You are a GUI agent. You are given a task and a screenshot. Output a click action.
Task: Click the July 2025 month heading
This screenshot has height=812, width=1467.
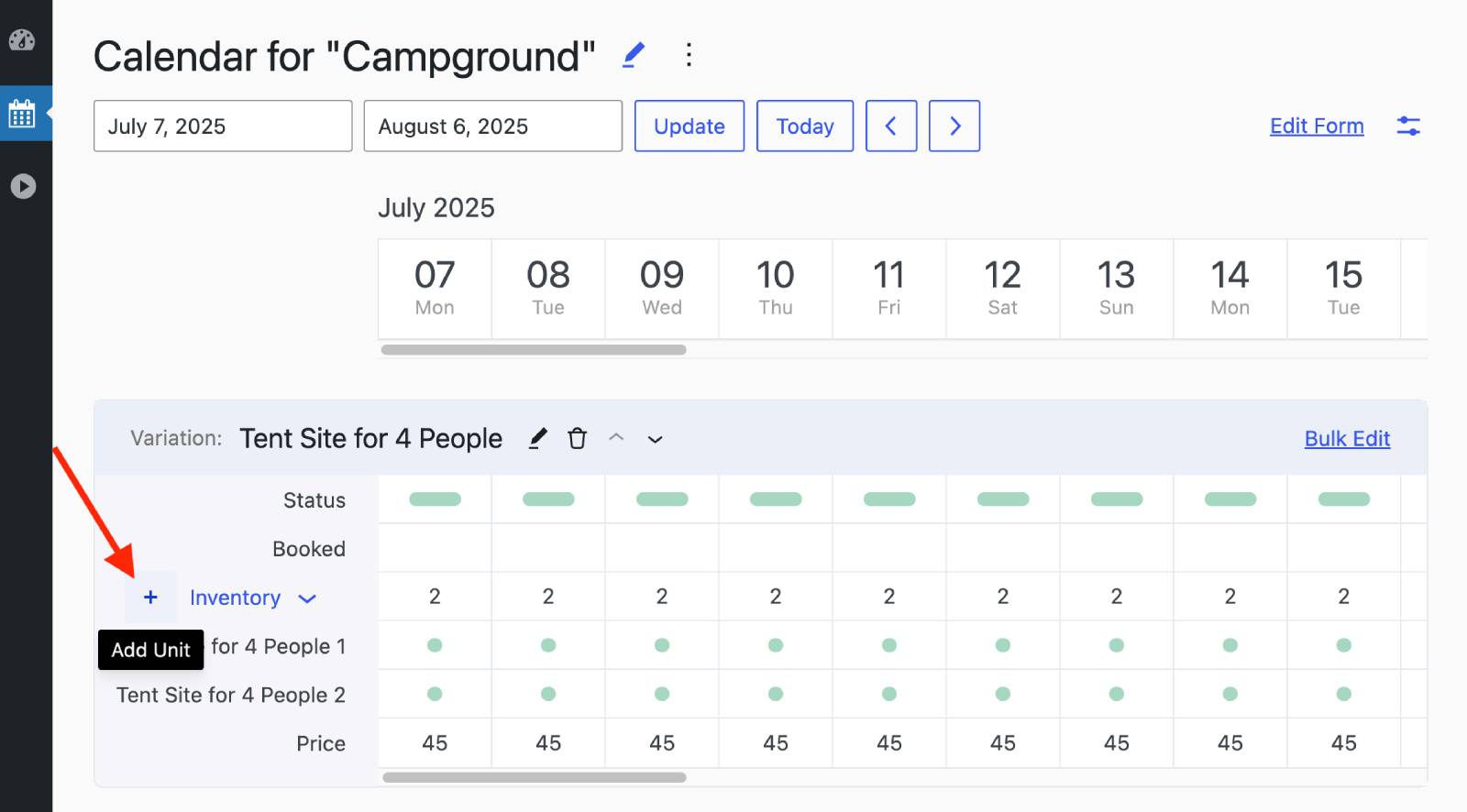(x=436, y=208)
